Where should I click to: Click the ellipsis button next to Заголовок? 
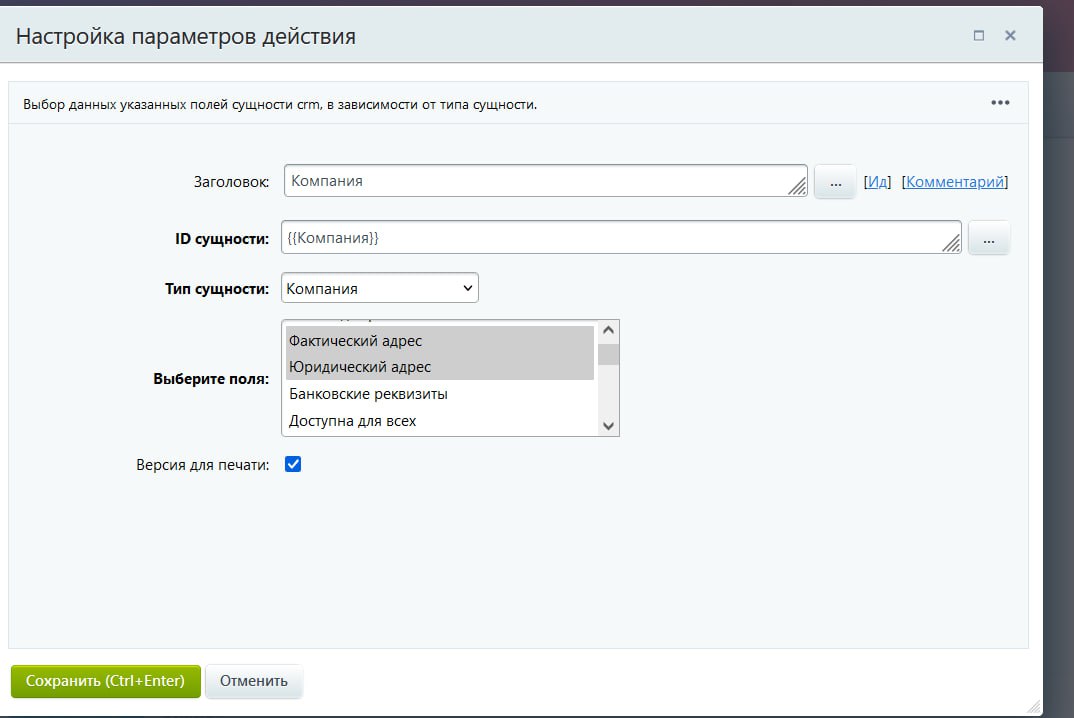click(x=835, y=182)
